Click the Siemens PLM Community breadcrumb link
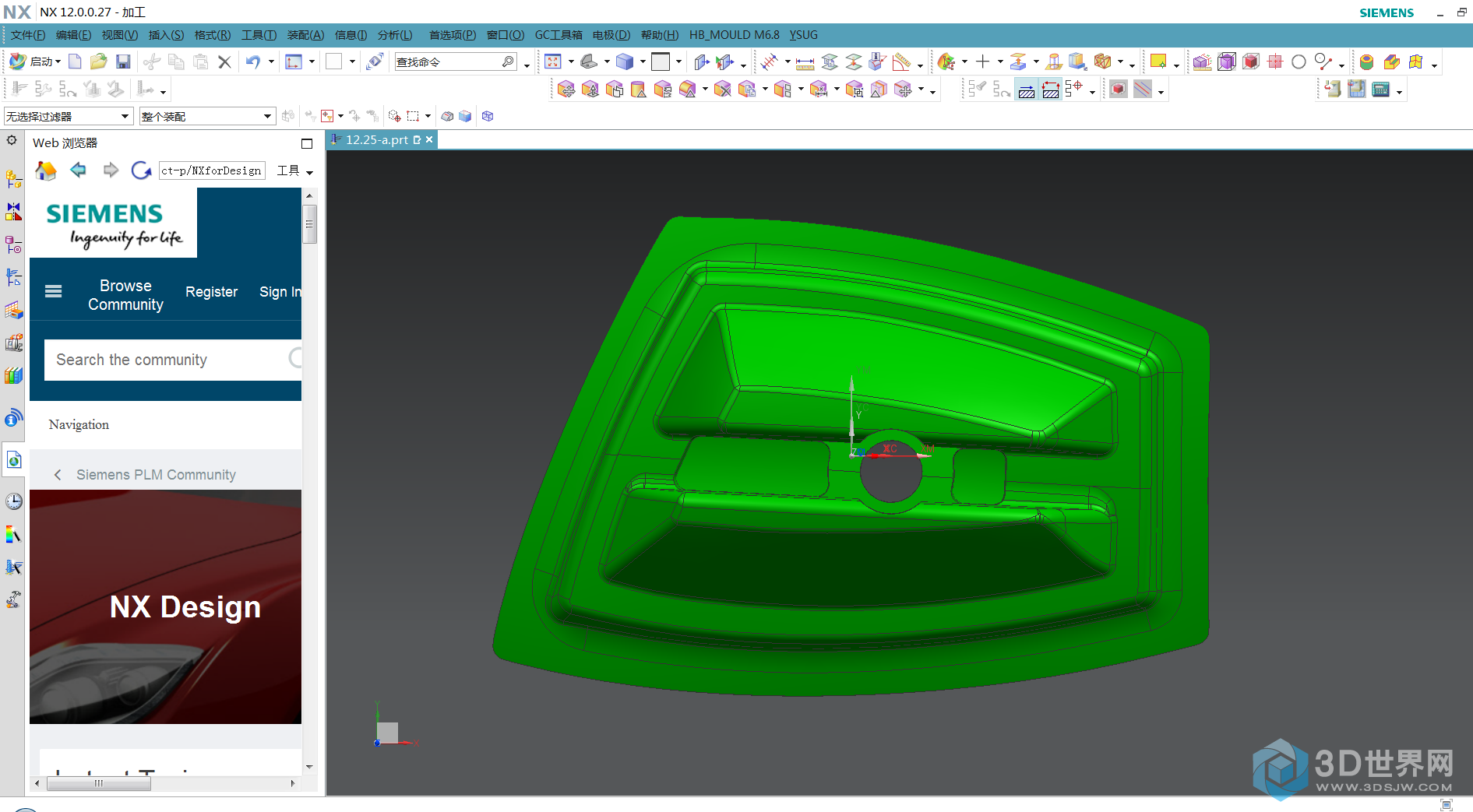 tap(156, 475)
